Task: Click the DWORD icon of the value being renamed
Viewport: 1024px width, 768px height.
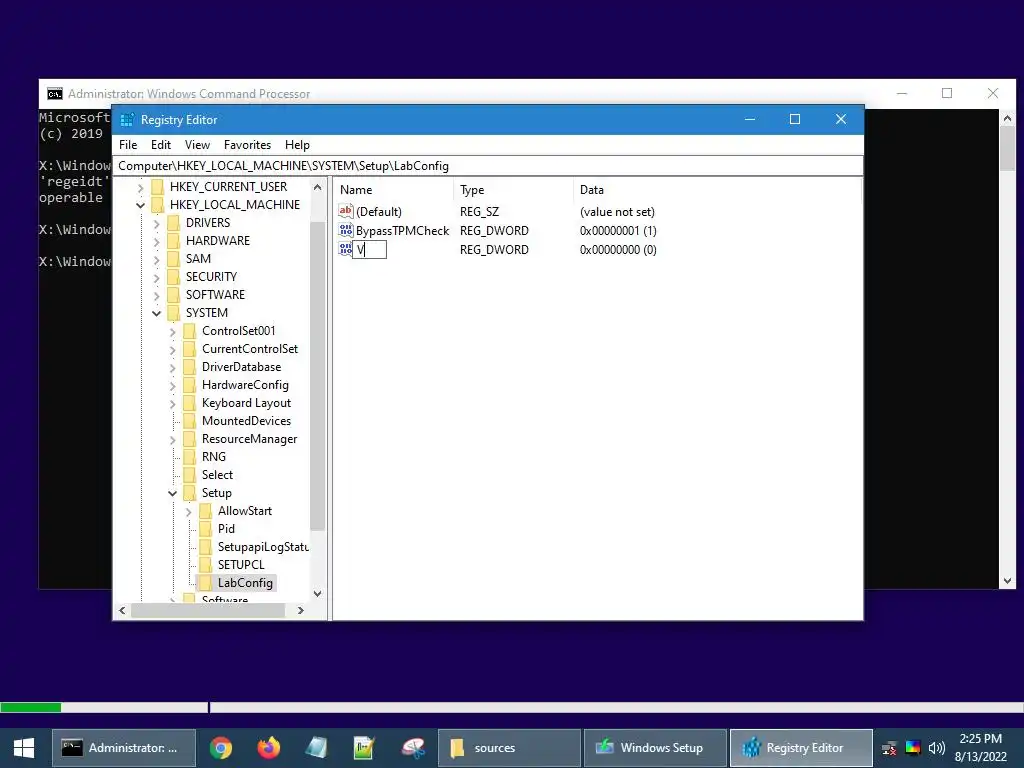Action: (345, 249)
